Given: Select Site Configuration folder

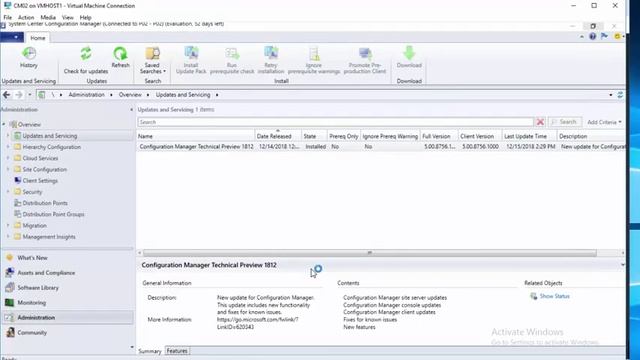Looking at the screenshot, I should [x=44, y=169].
